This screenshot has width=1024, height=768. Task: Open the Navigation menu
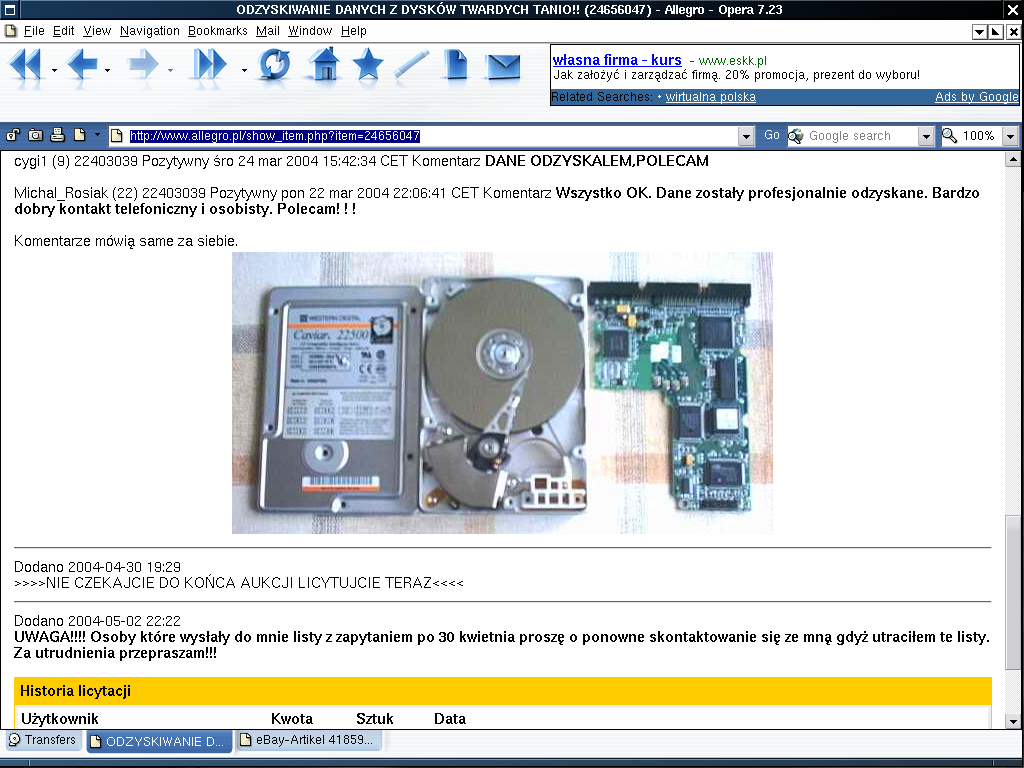(x=149, y=31)
